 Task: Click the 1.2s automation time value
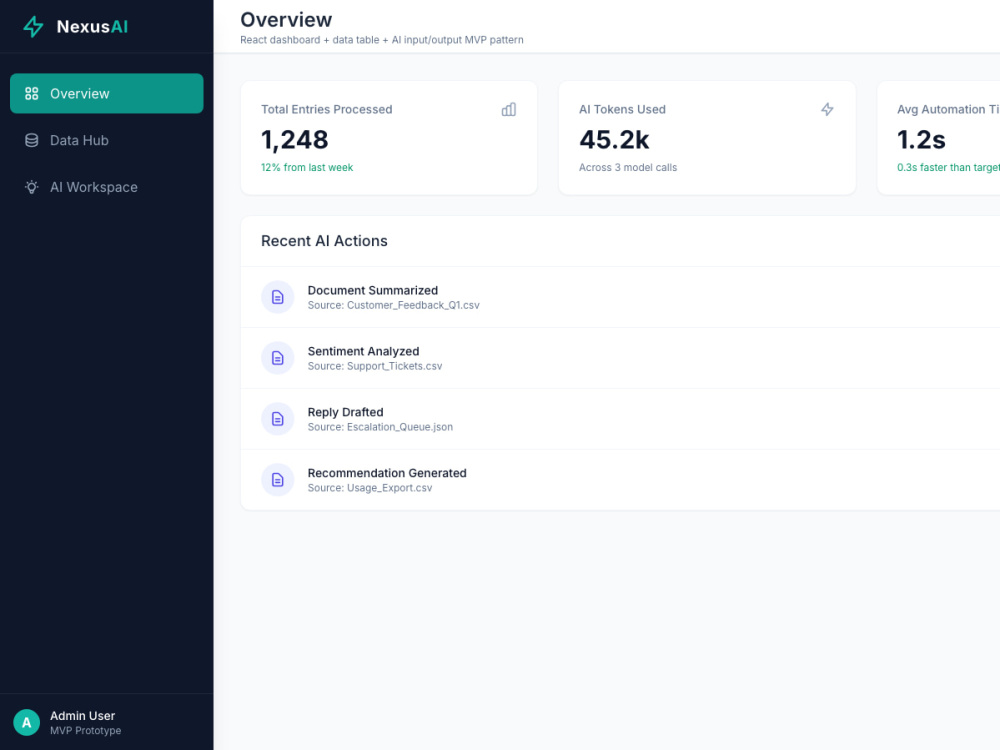[922, 140]
